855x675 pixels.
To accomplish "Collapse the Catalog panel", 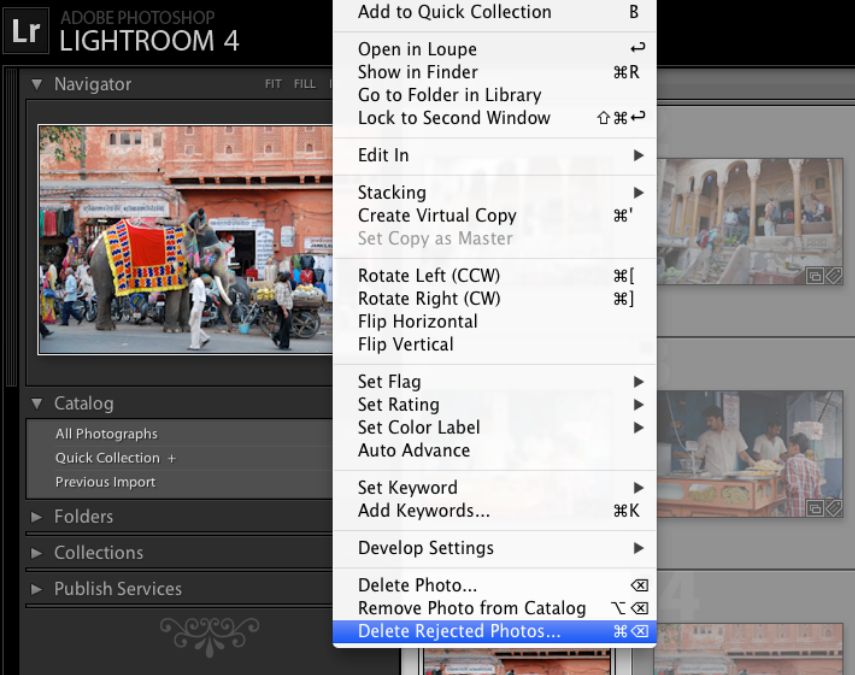I will coord(37,404).
